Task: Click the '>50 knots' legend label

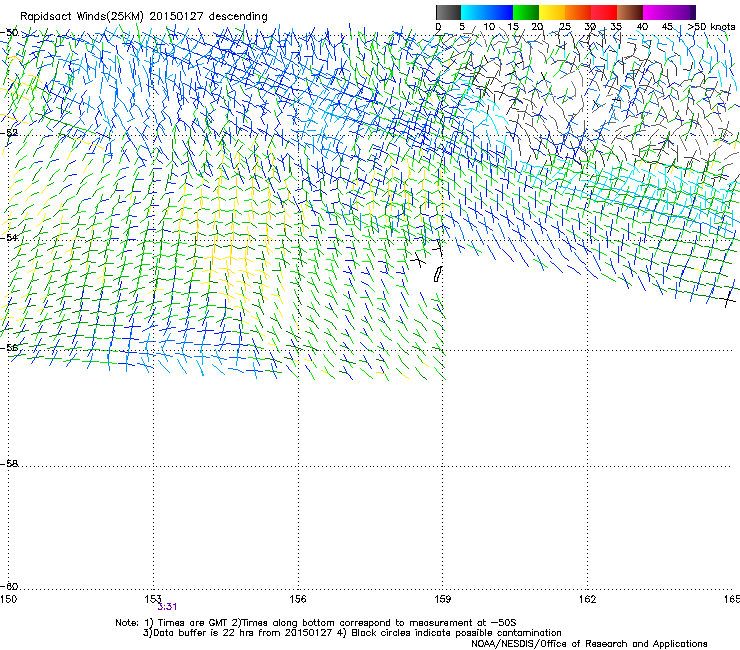Action: [711, 27]
